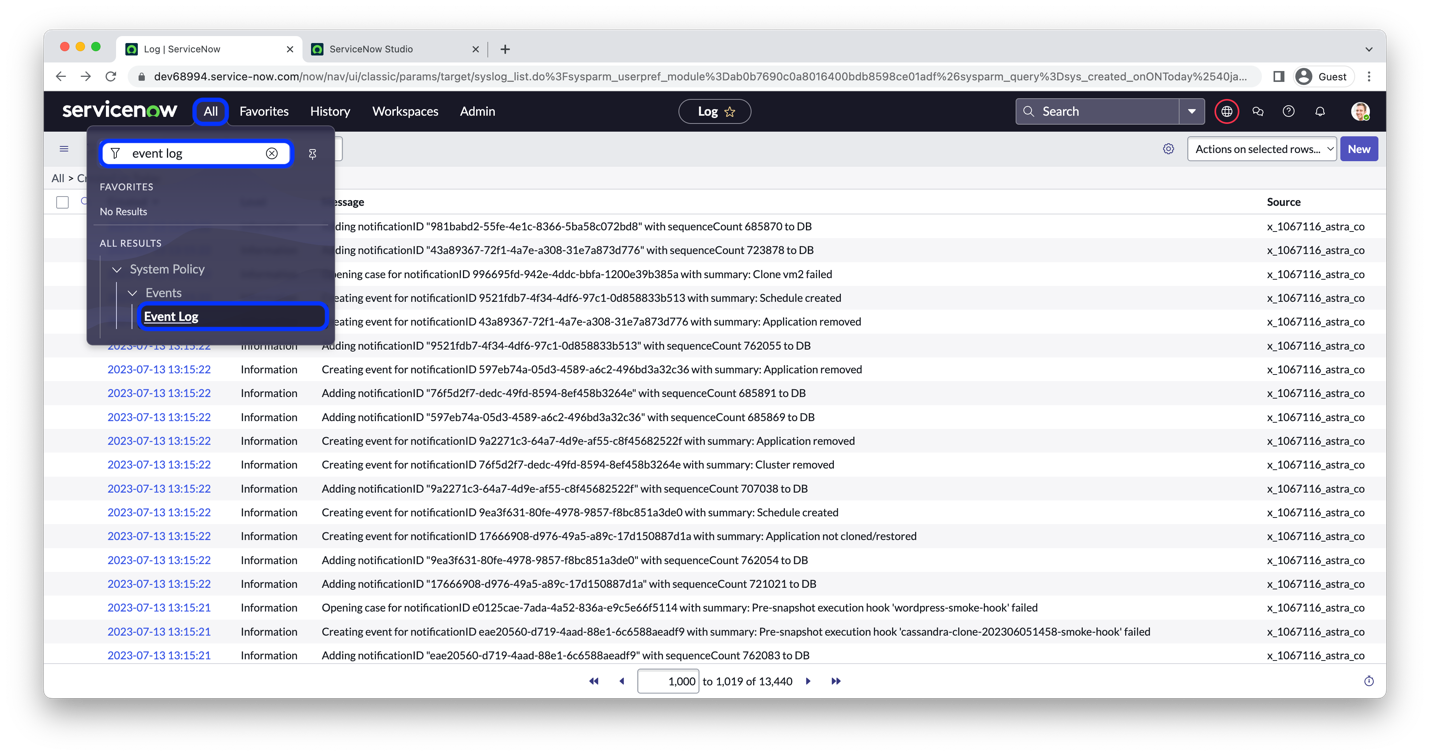The height and width of the screenshot is (756, 1430).
Task: Open the Favorites menu
Action: pos(264,111)
